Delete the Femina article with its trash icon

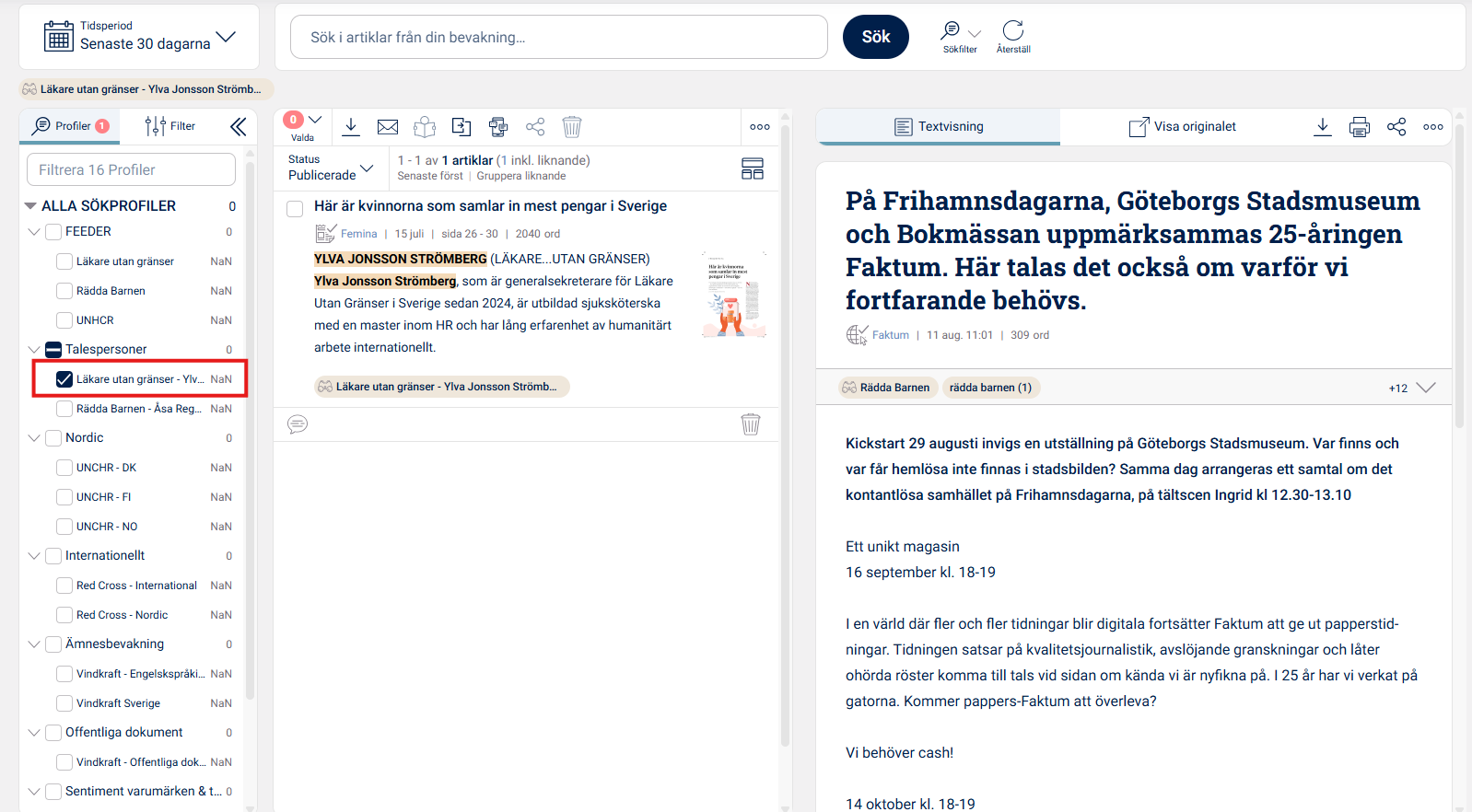point(751,424)
